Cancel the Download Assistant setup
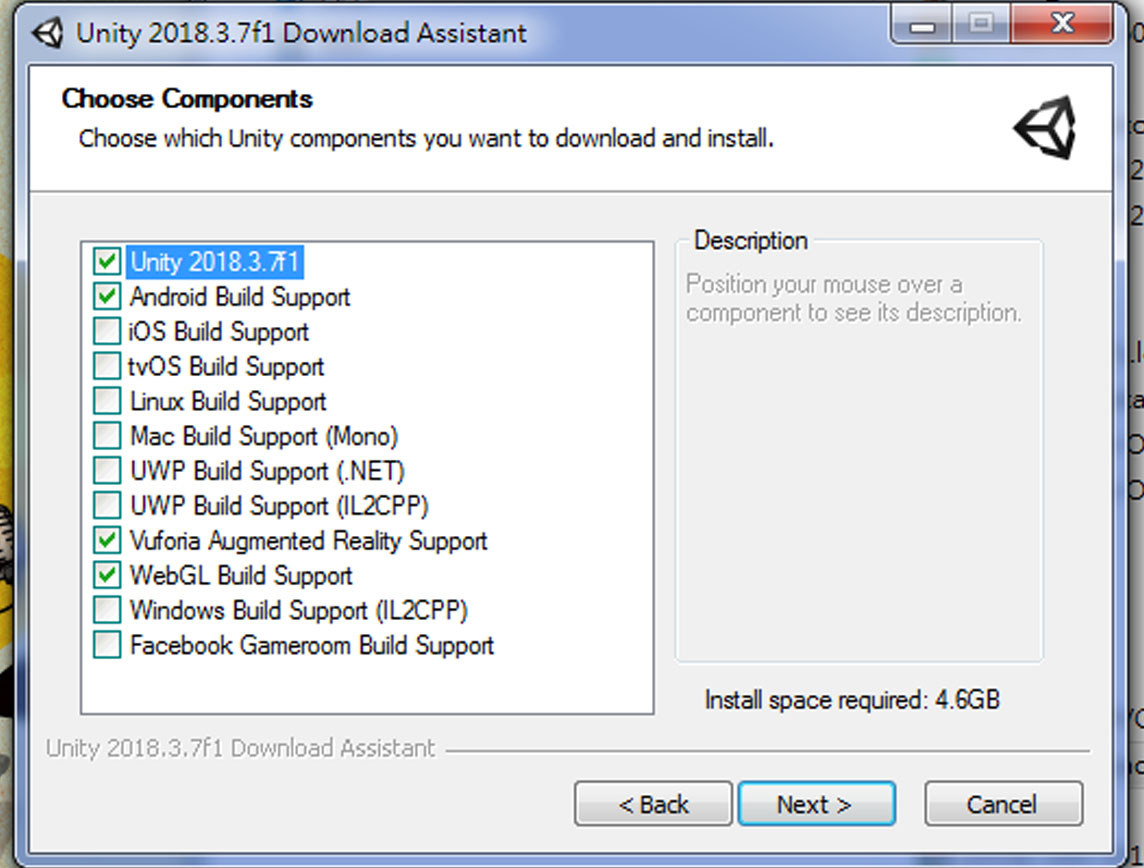Screen dimensions: 1144x868 (x=1002, y=804)
